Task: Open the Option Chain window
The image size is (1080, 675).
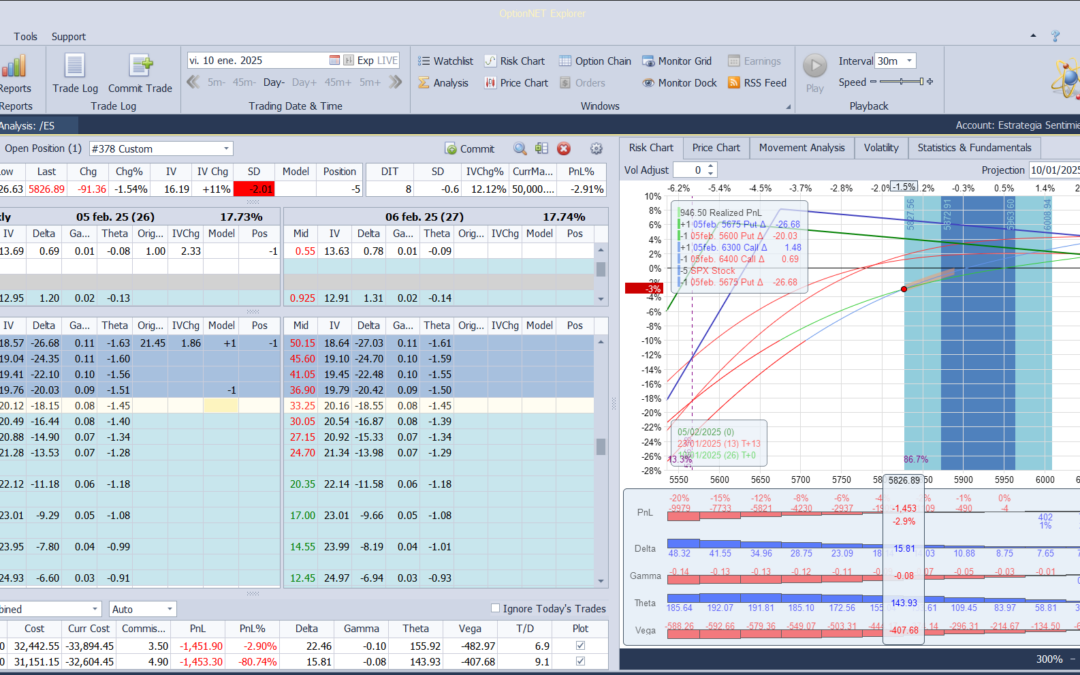Action: (595, 61)
